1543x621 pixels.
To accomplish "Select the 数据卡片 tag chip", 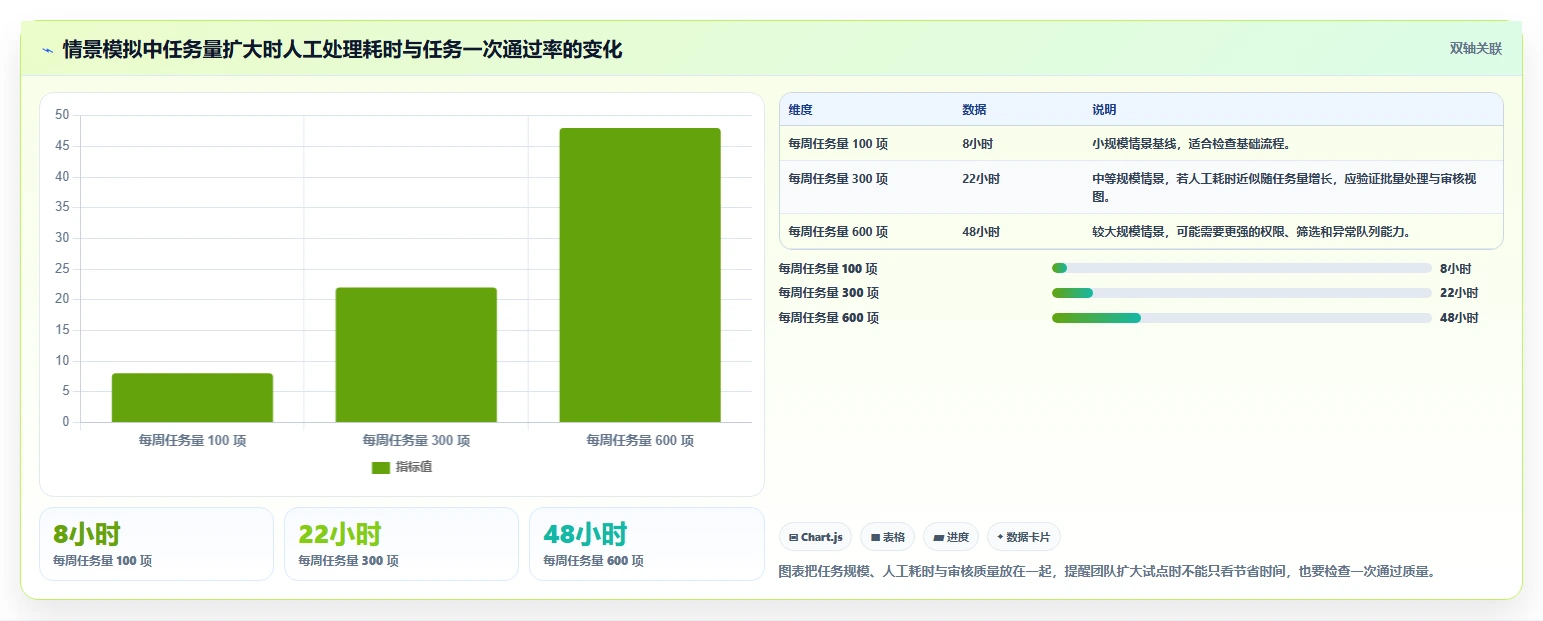I will (1024, 537).
